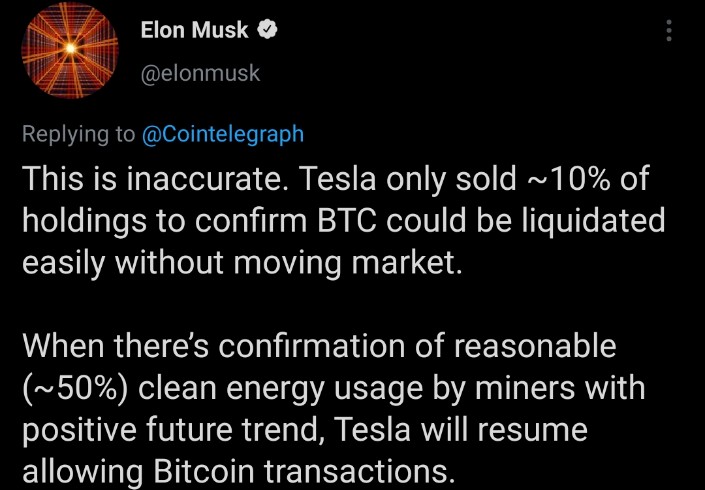Open the @elonmusk handle profile
This screenshot has width=705, height=490.
[x=201, y=73]
